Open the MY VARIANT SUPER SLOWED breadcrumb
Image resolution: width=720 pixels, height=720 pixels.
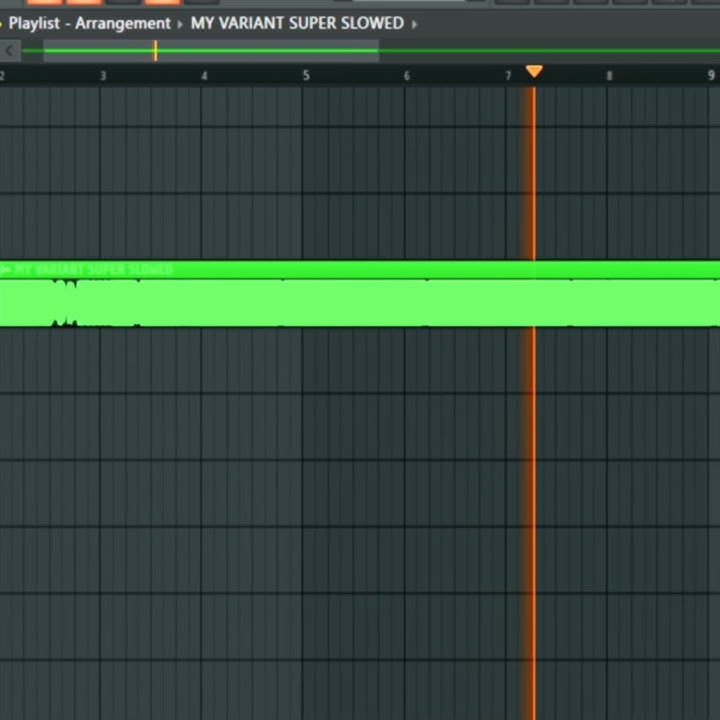[297, 23]
